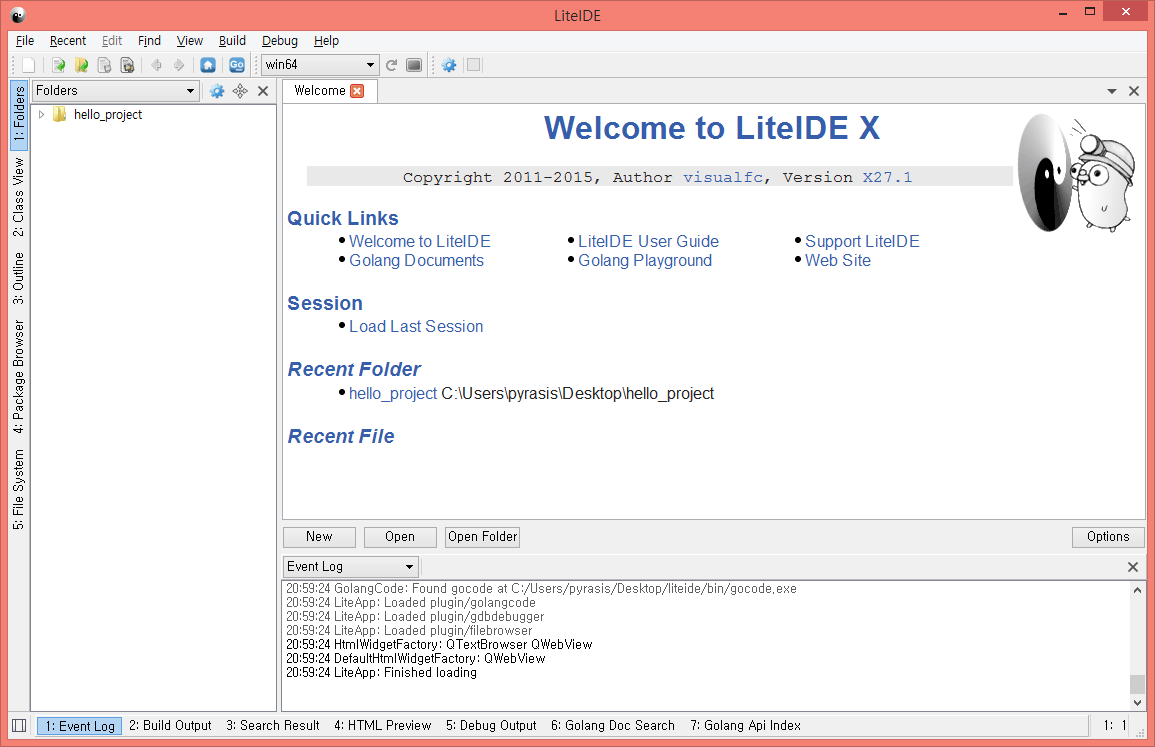Close the Welcome tab with red X

(357, 91)
